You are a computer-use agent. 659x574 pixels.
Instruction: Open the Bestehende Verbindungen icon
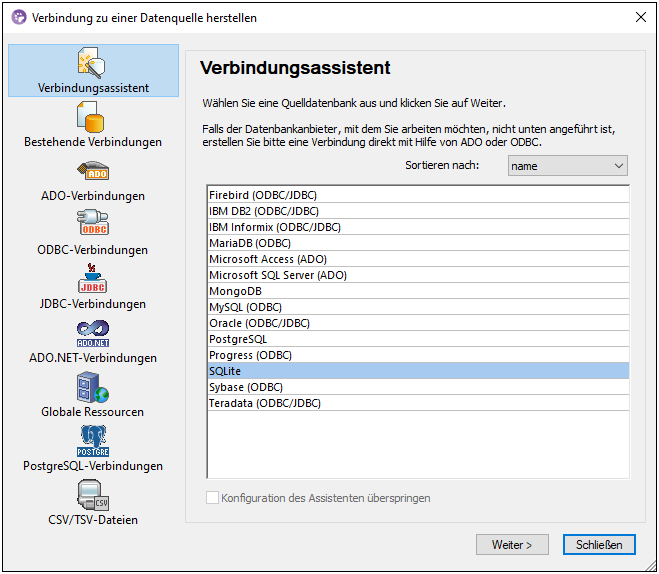[91, 117]
